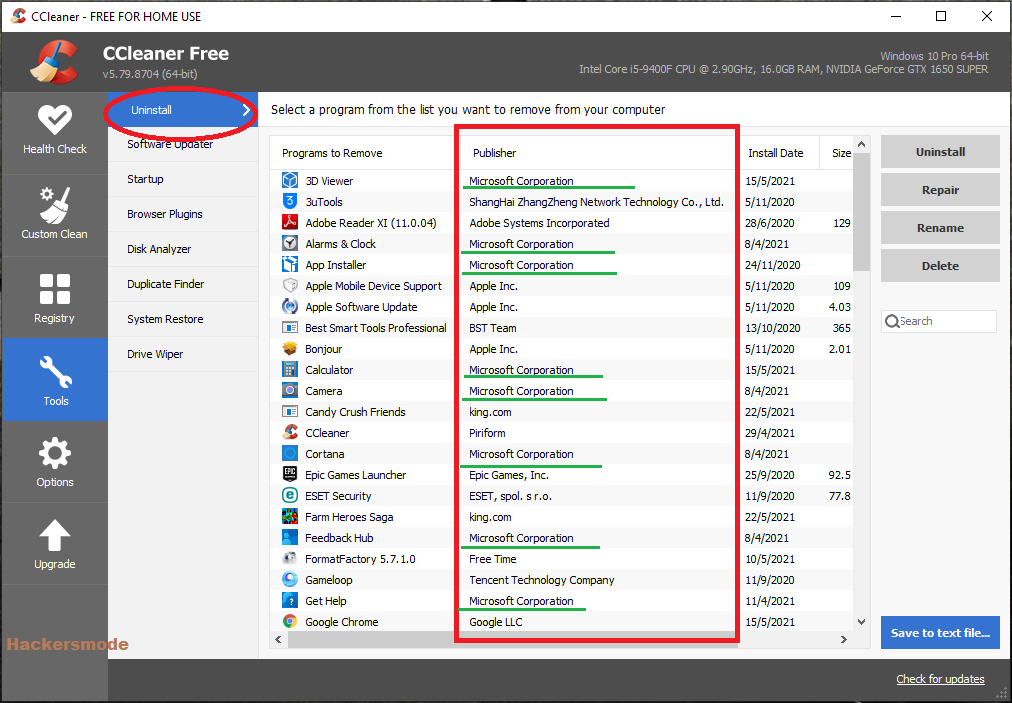
Task: Click the FormatFactory icon
Action: [x=290, y=558]
